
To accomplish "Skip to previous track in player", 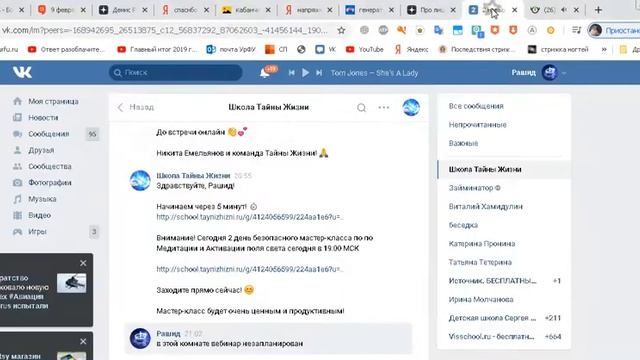I will click(x=291, y=73).
